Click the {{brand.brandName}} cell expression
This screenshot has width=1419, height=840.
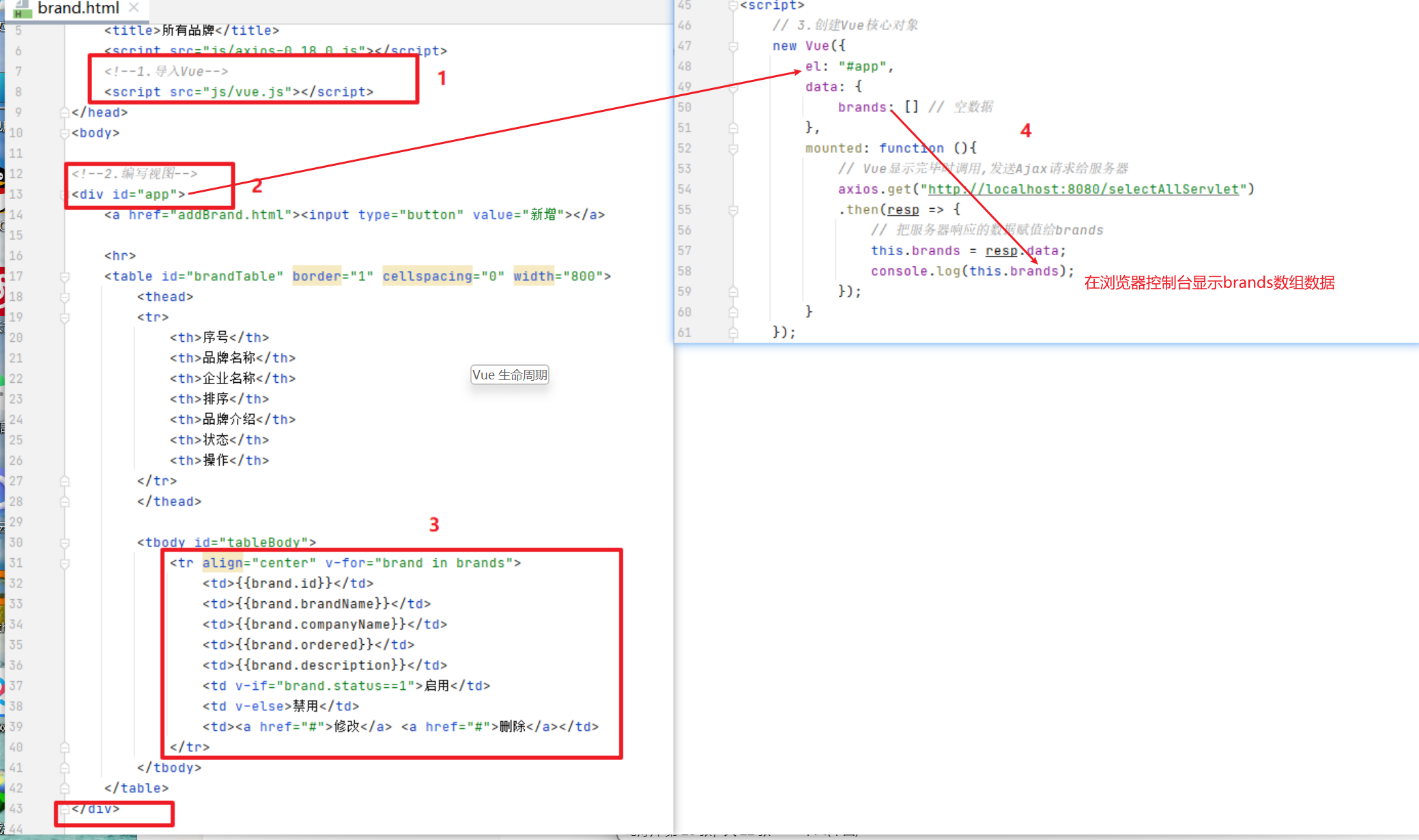313,604
